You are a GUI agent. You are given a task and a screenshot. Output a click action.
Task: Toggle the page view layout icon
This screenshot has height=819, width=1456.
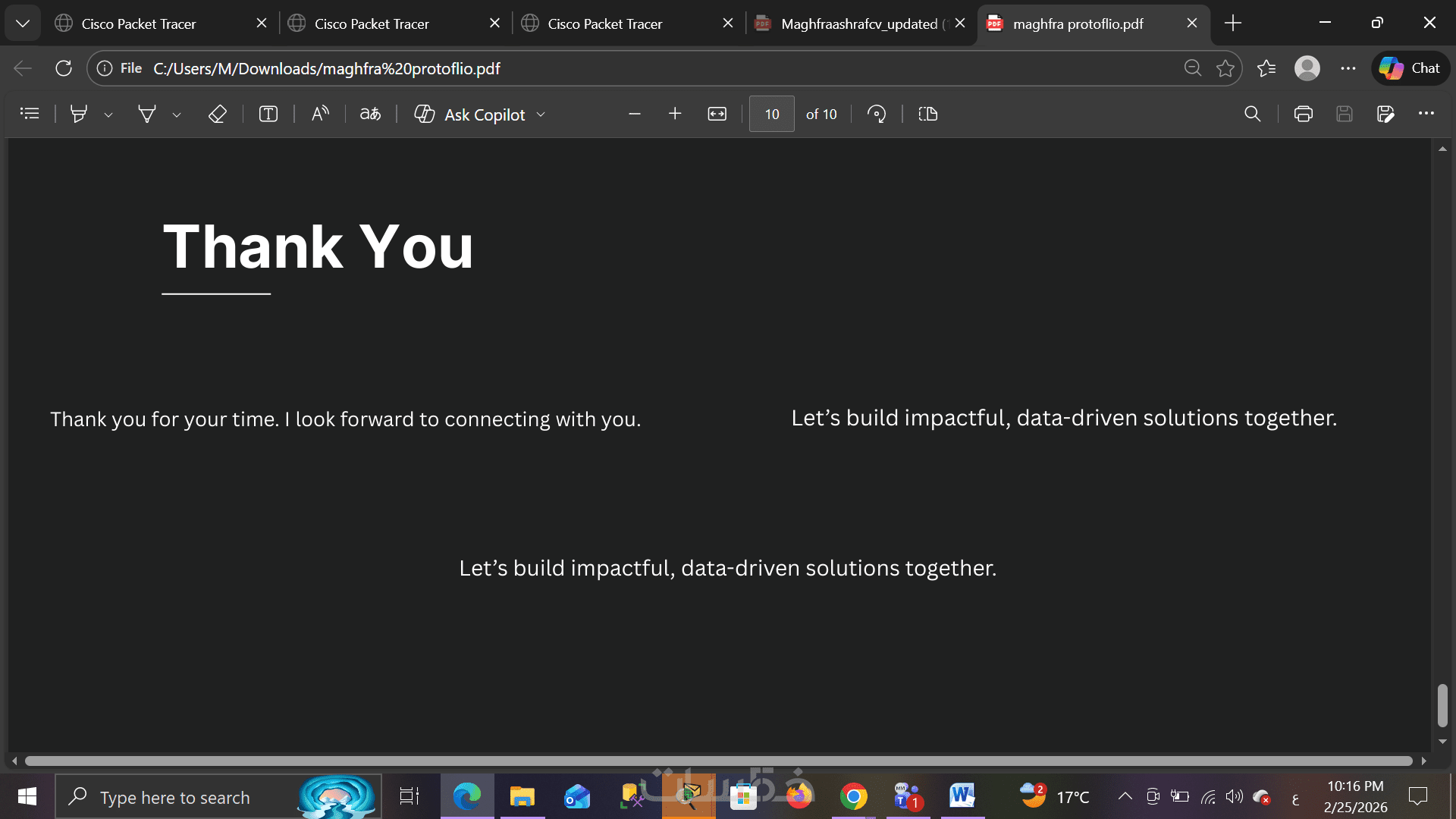click(x=928, y=114)
